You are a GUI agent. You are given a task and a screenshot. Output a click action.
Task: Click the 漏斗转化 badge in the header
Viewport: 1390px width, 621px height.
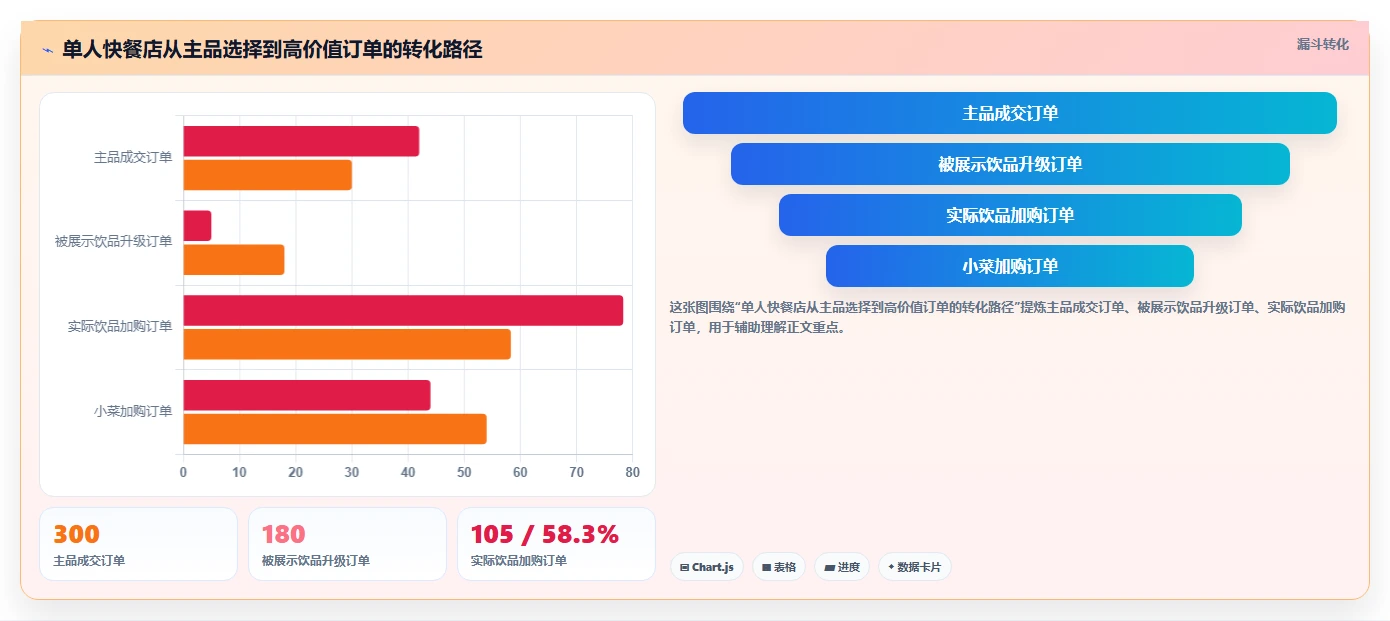click(1322, 44)
